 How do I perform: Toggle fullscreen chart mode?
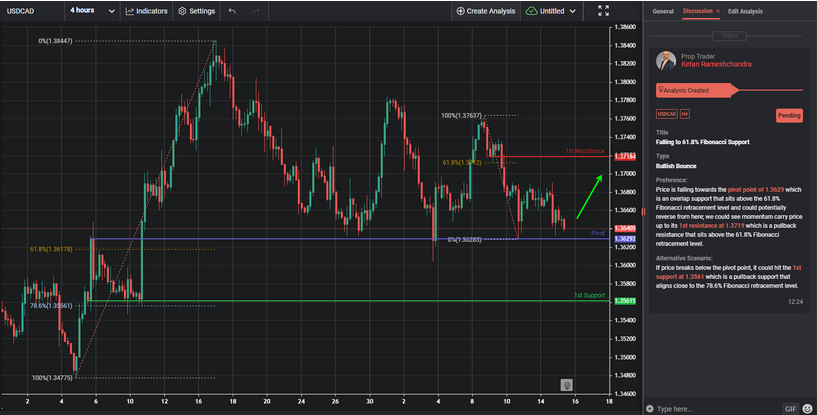[603, 11]
